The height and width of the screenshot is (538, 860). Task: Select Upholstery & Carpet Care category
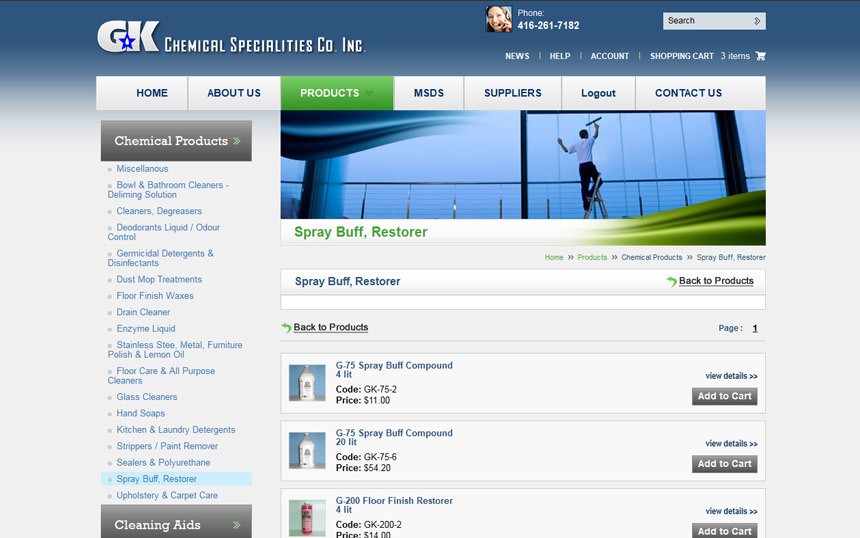(167, 496)
